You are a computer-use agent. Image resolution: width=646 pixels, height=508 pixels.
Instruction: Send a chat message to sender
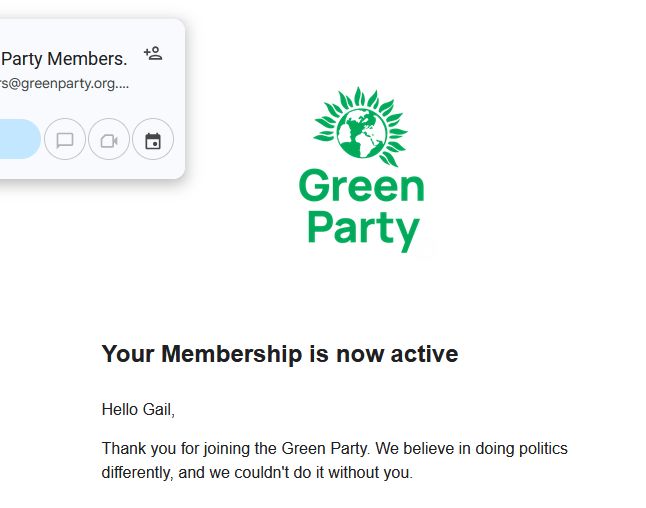[65, 139]
